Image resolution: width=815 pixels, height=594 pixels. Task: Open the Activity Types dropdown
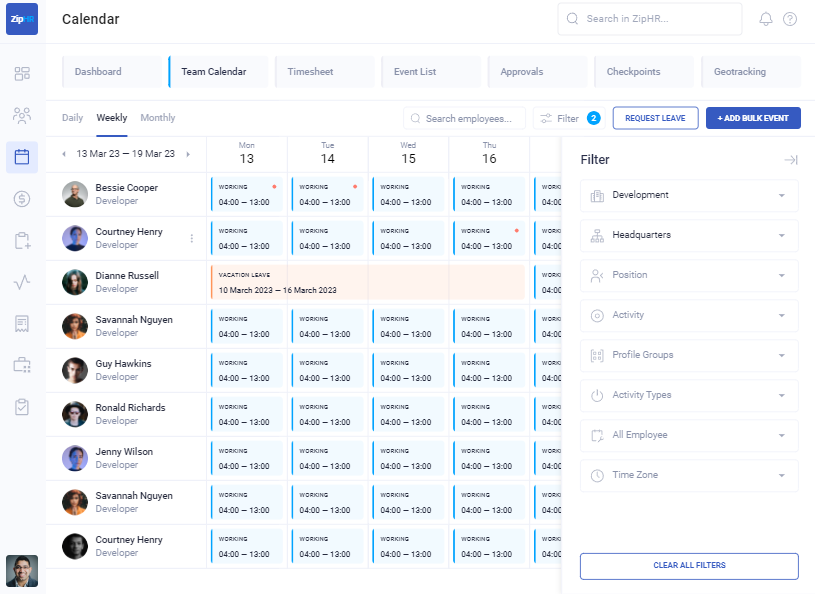click(688, 395)
